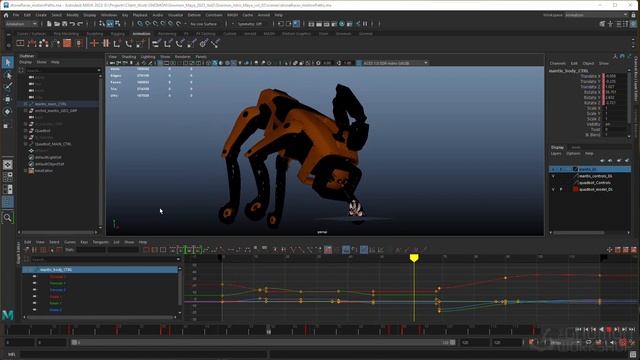
Task: Open the Workspace dropdown
Action: point(596,15)
